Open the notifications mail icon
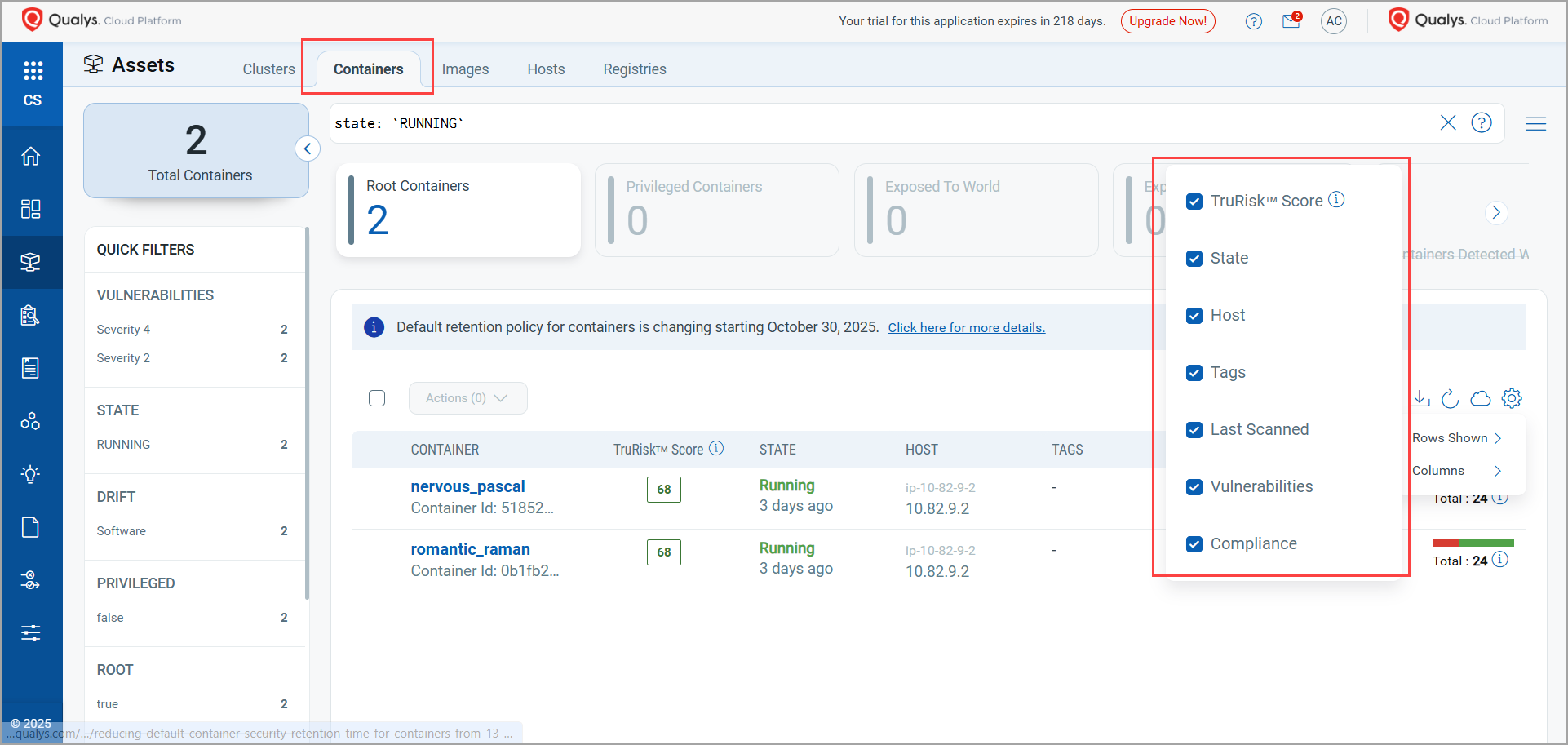The image size is (1568, 745). (x=1291, y=21)
